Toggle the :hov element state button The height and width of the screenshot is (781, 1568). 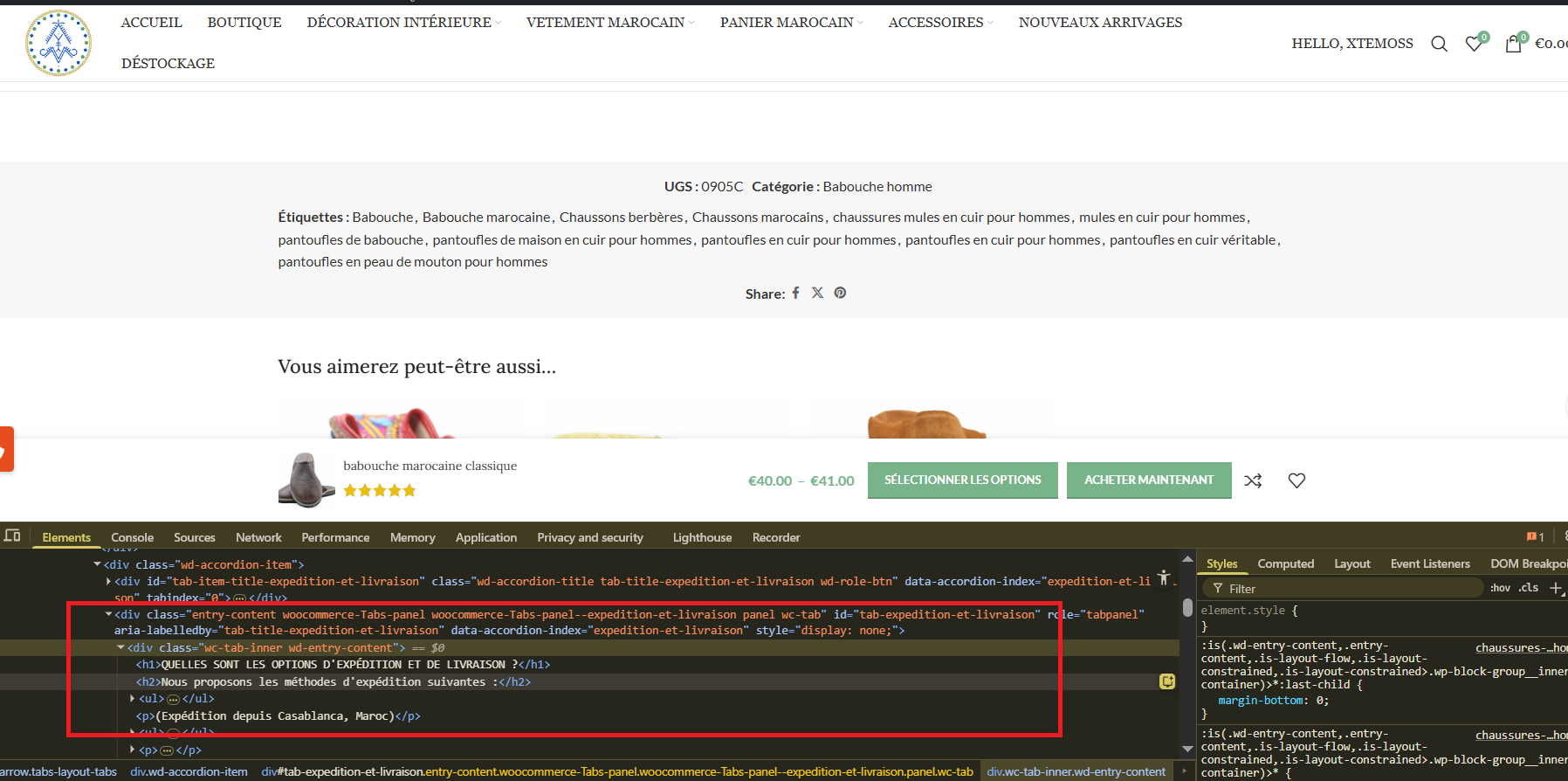(1500, 588)
